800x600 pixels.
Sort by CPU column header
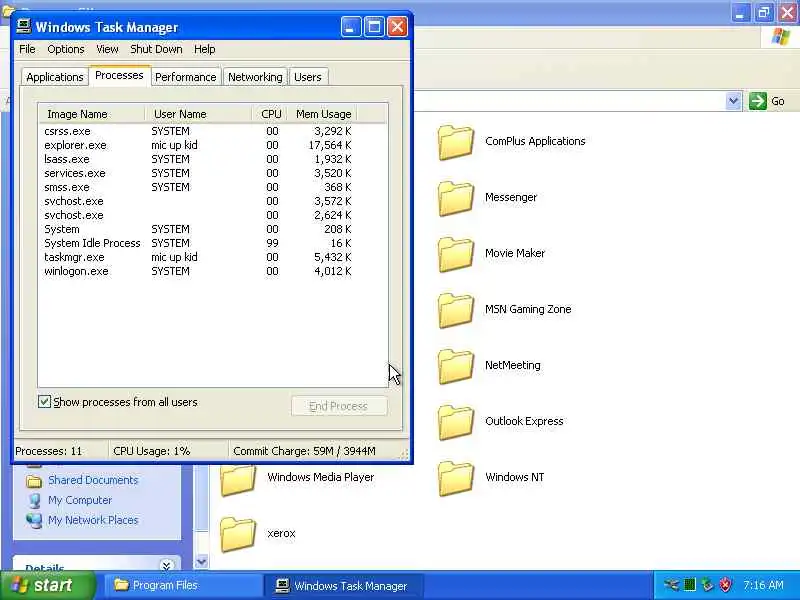pyautogui.click(x=269, y=114)
